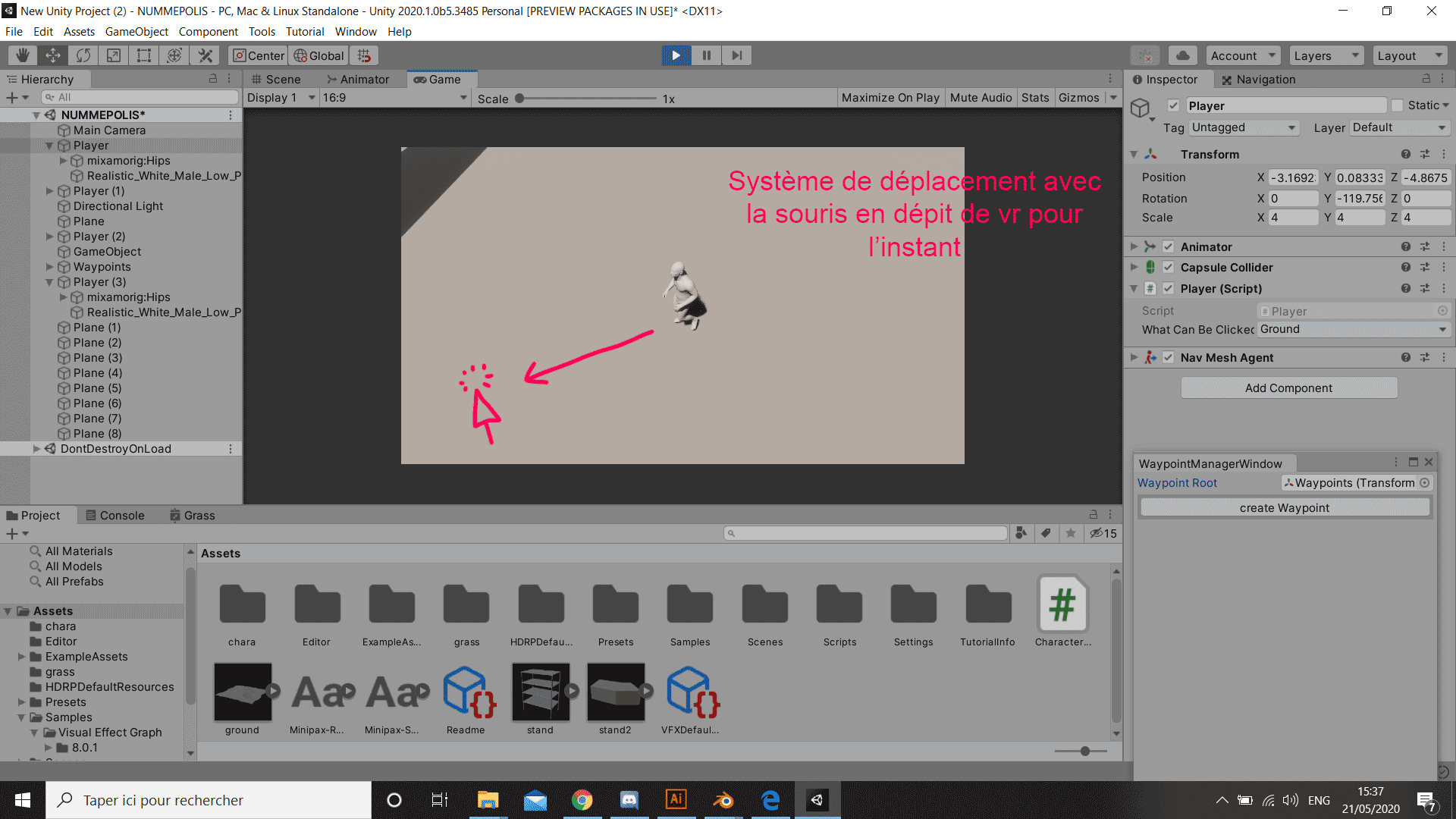Click the Add Component button
This screenshot has height=819, width=1456.
[x=1288, y=388]
